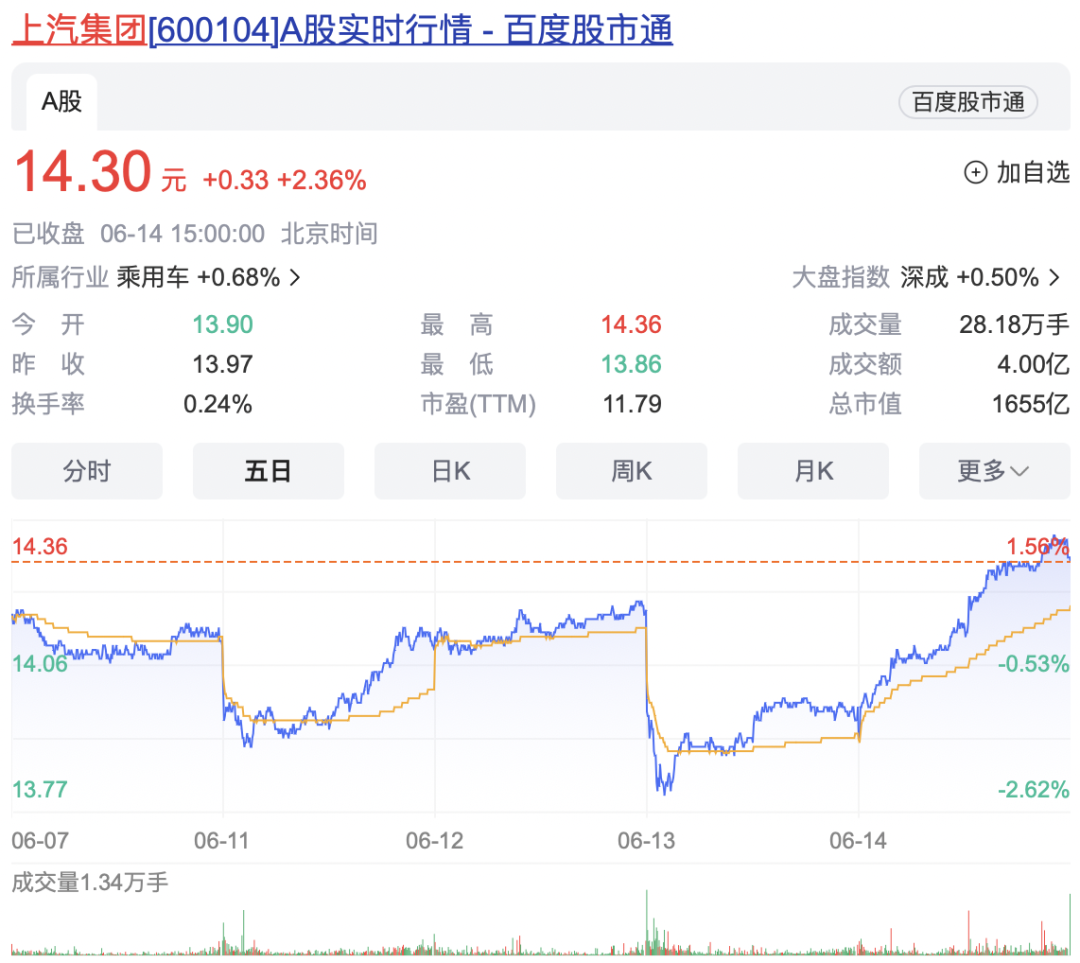Click the 06-07 date label on chart axis
This screenshot has height=963, width=1080.
tap(40, 841)
